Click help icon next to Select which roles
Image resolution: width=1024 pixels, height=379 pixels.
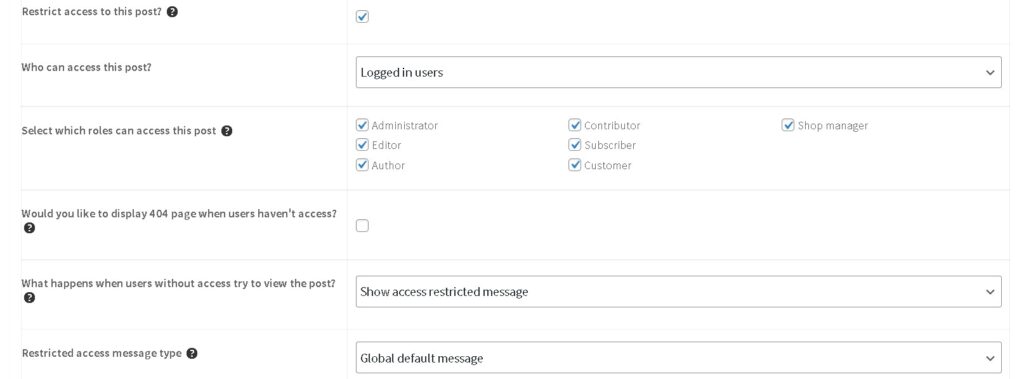(x=227, y=131)
